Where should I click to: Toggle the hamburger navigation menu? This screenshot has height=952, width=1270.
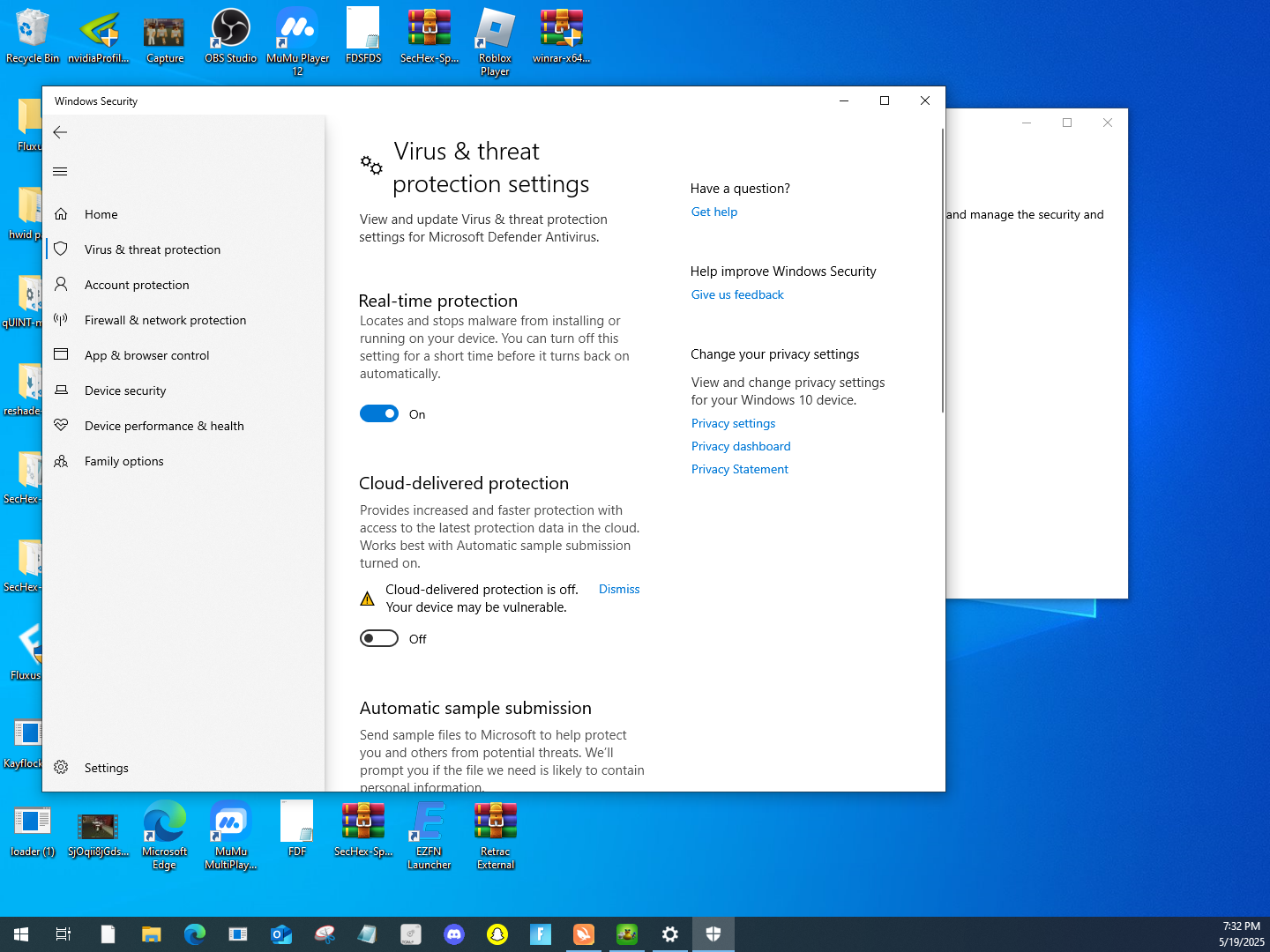point(60,172)
